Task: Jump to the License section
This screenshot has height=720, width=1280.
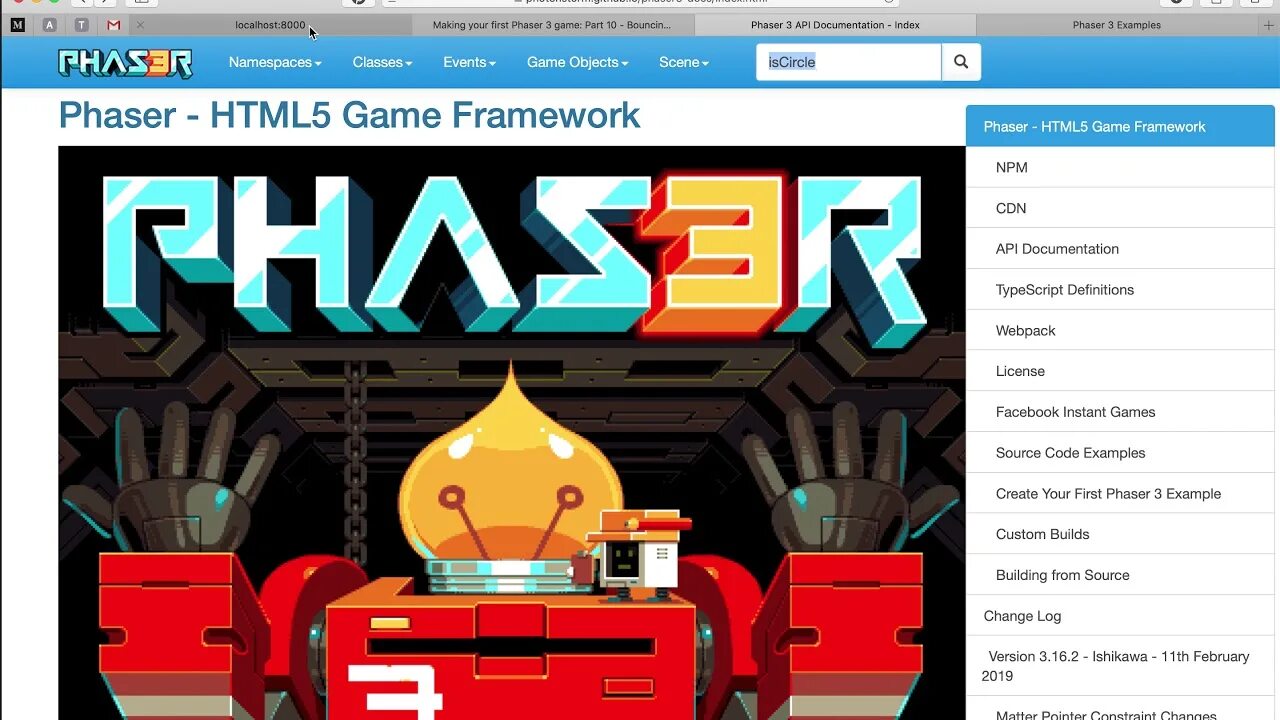Action: (1120, 371)
